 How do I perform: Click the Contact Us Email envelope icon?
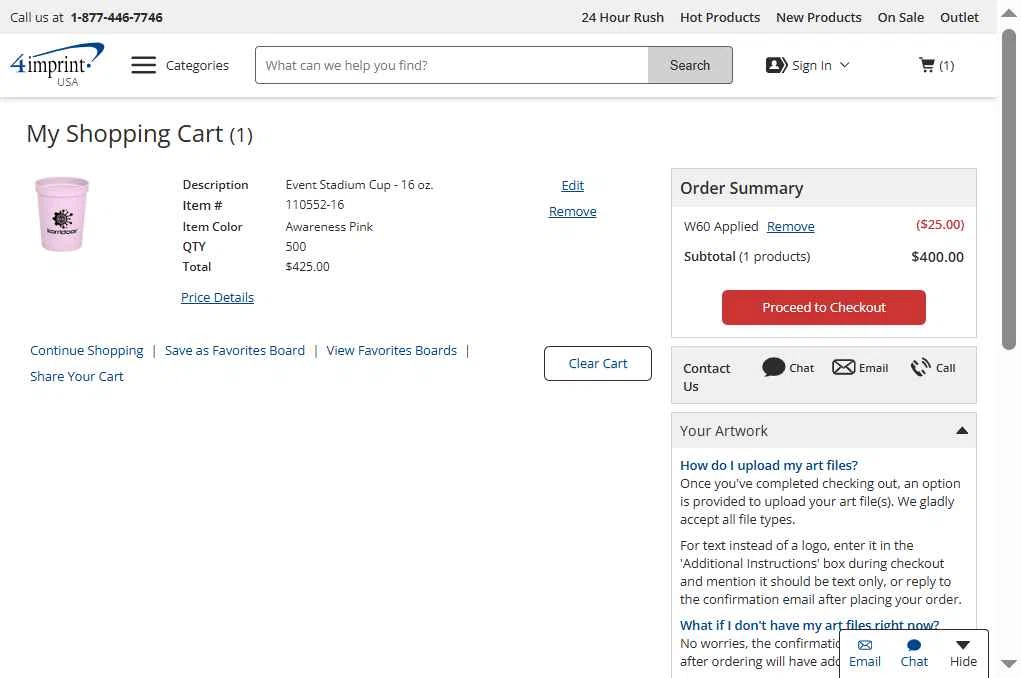point(844,367)
